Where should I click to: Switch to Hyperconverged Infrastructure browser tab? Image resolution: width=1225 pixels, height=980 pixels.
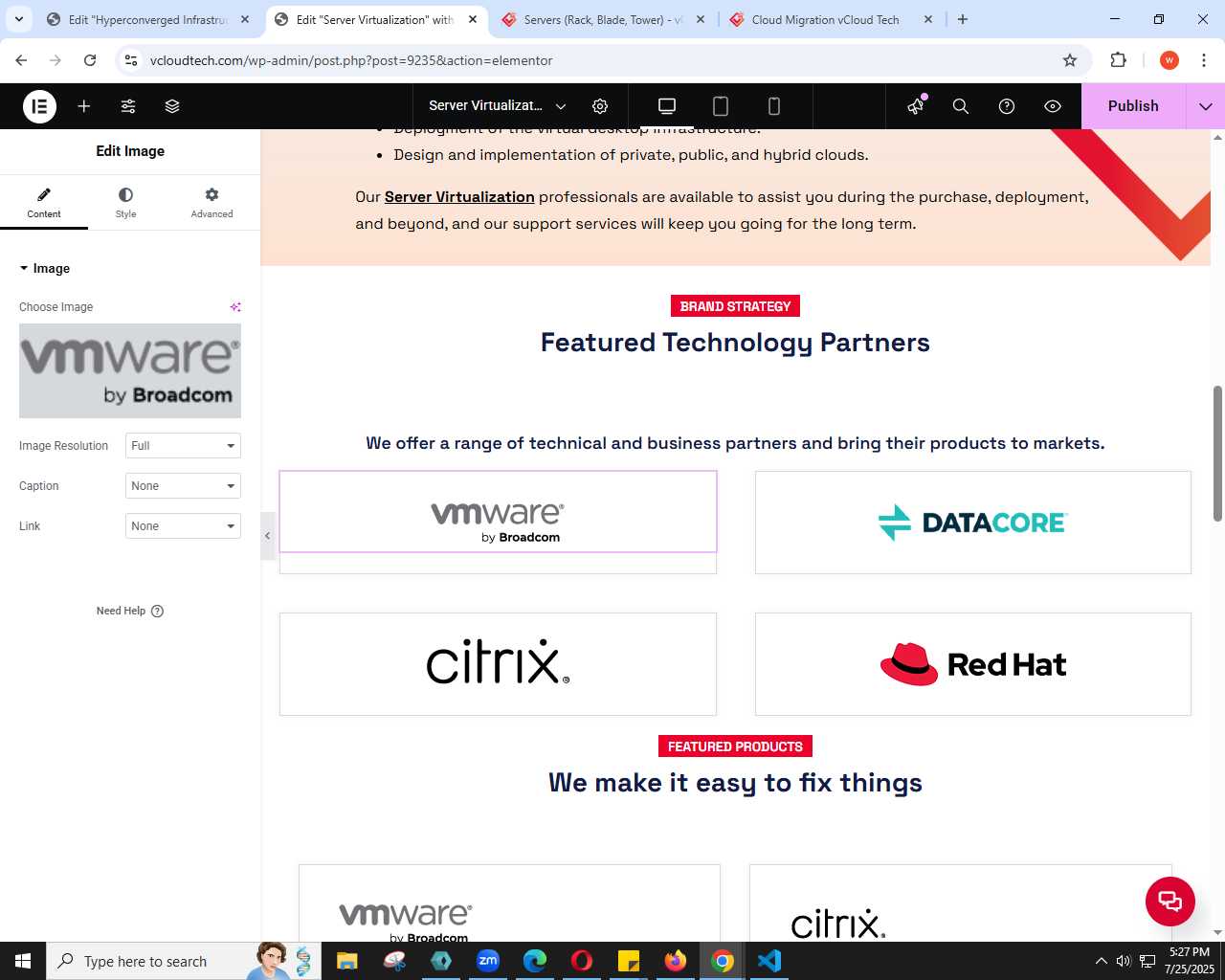tap(147, 19)
